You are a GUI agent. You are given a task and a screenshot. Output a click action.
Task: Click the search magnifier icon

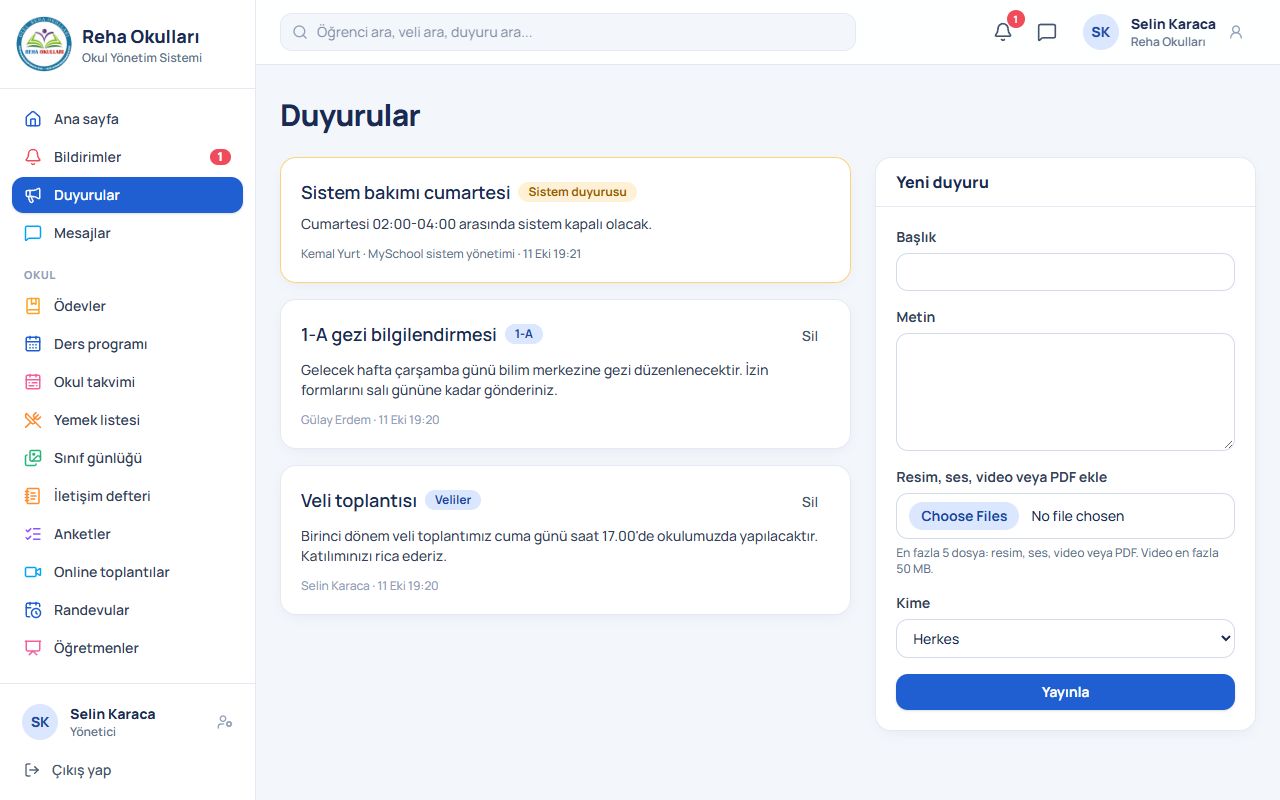point(299,32)
